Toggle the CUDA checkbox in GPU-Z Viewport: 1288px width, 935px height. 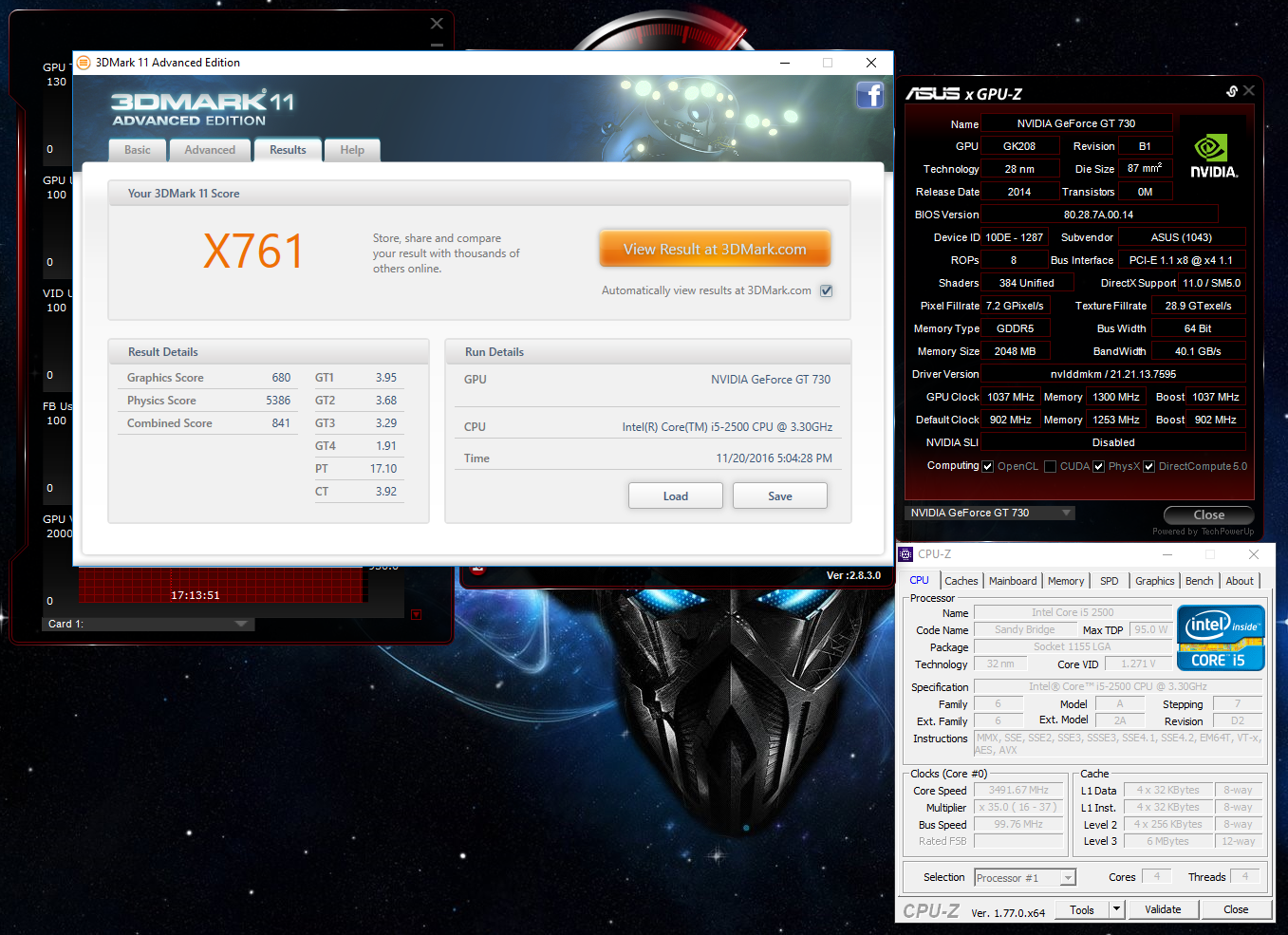[x=1051, y=466]
